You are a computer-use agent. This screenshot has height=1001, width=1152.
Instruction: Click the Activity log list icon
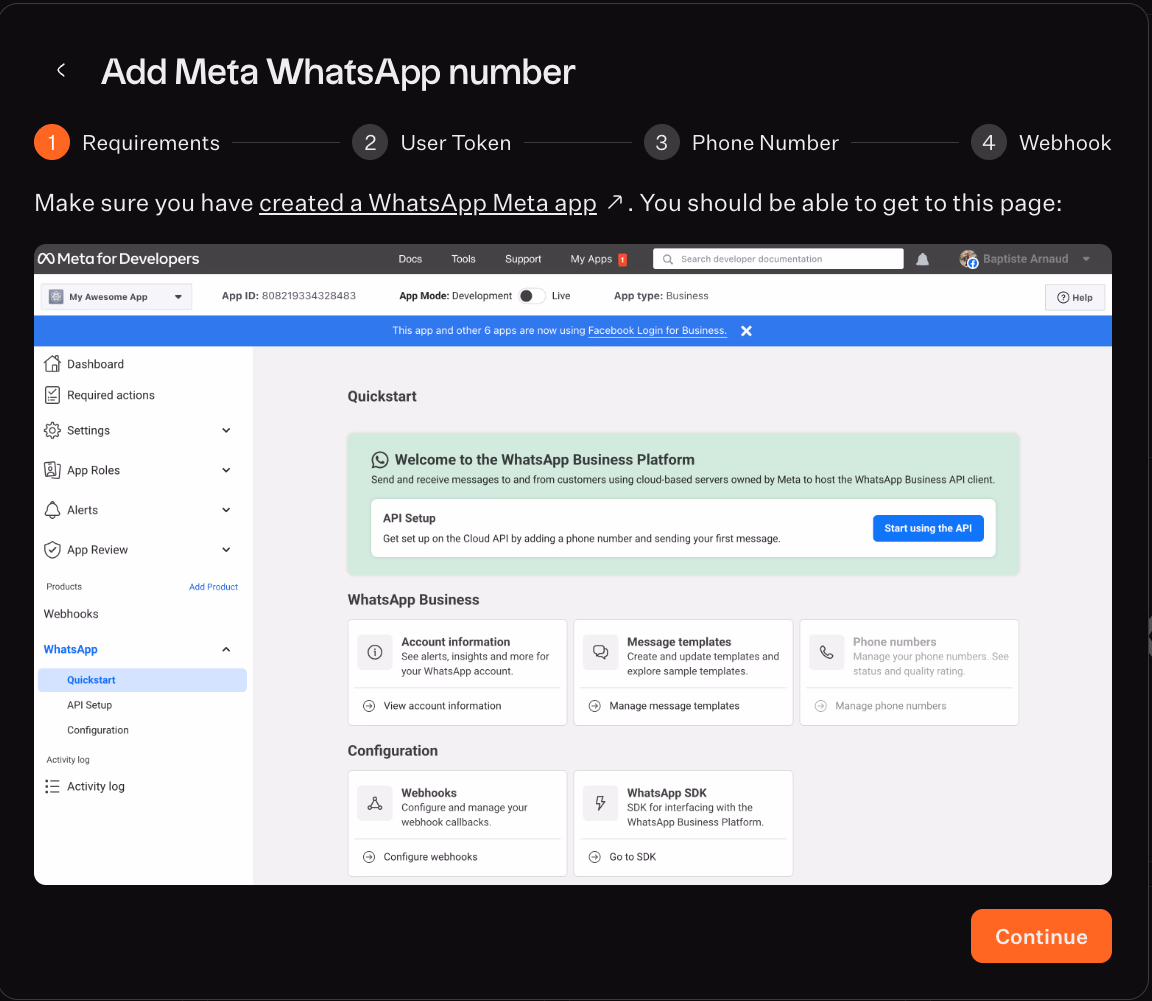(x=53, y=787)
